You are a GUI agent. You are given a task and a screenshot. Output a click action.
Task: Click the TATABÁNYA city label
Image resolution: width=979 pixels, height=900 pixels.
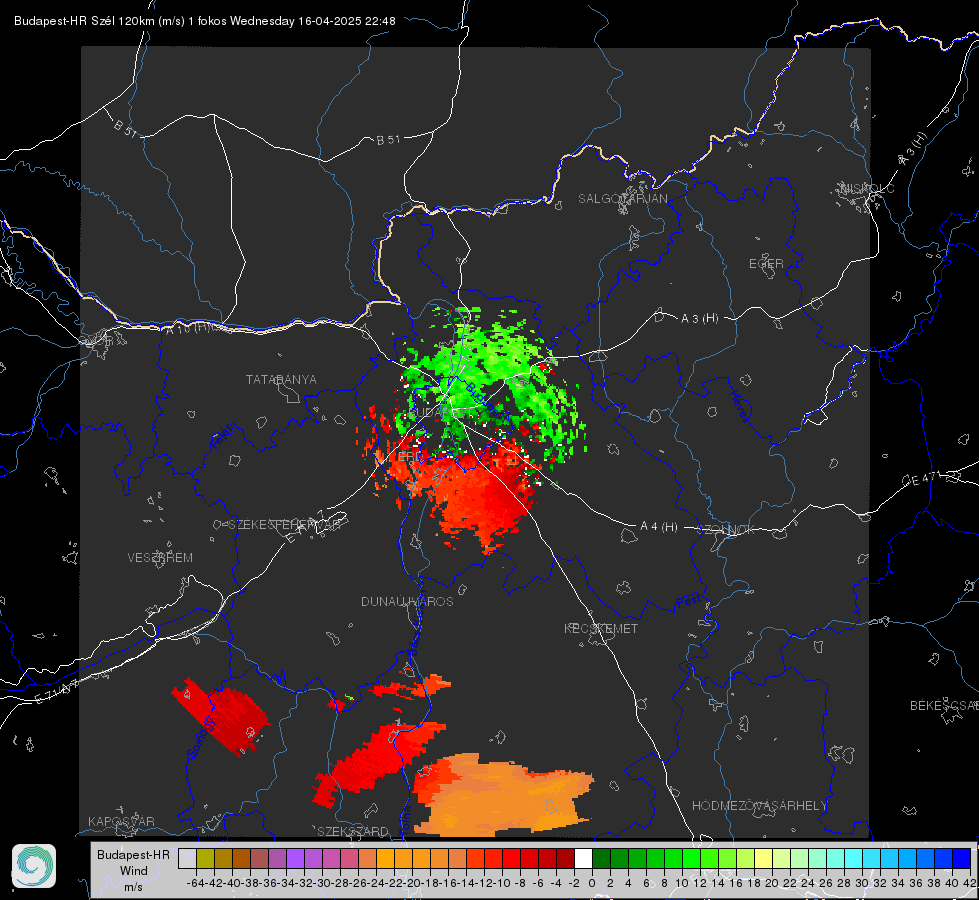click(x=281, y=379)
